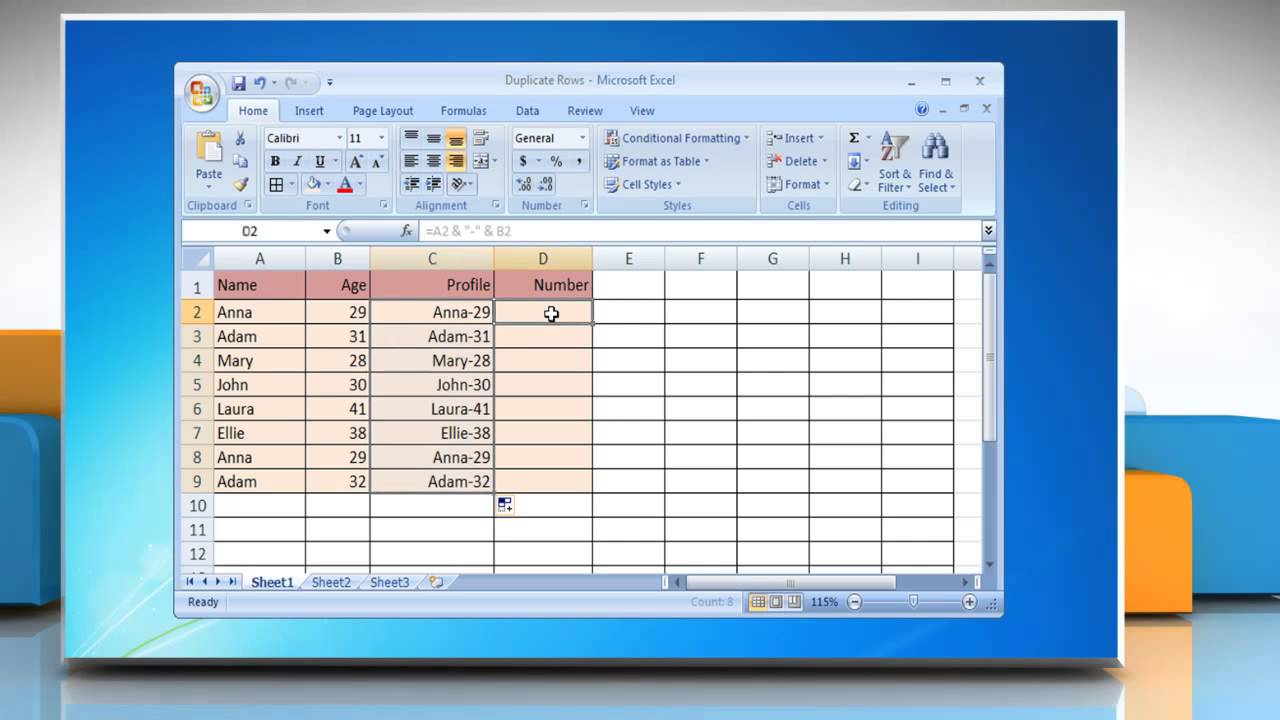Toggle right text alignment
The image size is (1280, 720).
tap(456, 161)
